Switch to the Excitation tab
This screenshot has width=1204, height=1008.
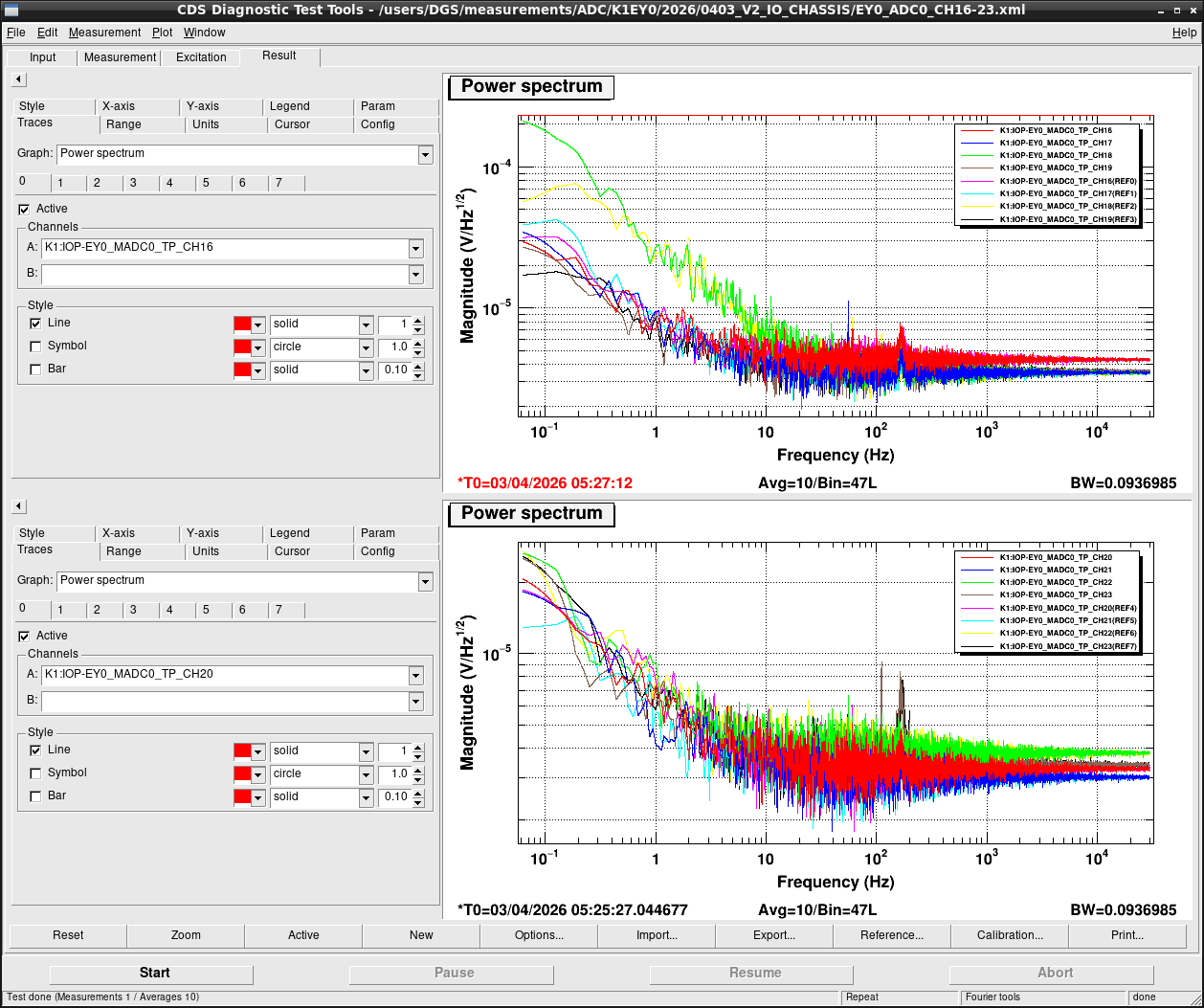tap(201, 57)
